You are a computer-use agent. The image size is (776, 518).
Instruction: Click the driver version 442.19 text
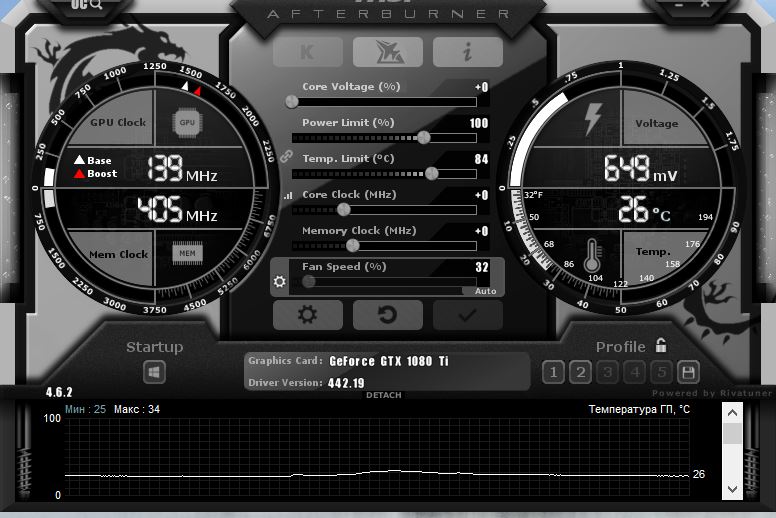[x=346, y=383]
